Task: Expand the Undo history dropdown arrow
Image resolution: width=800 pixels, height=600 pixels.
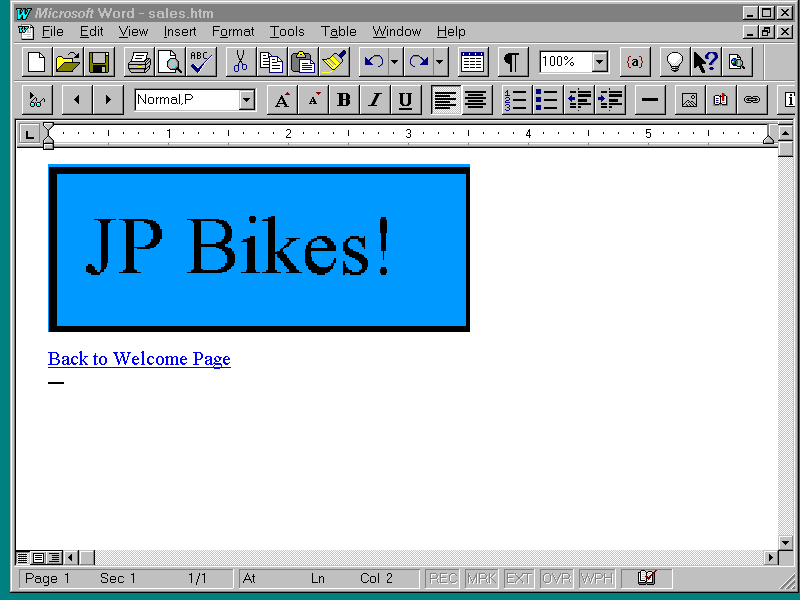Action: (x=394, y=62)
